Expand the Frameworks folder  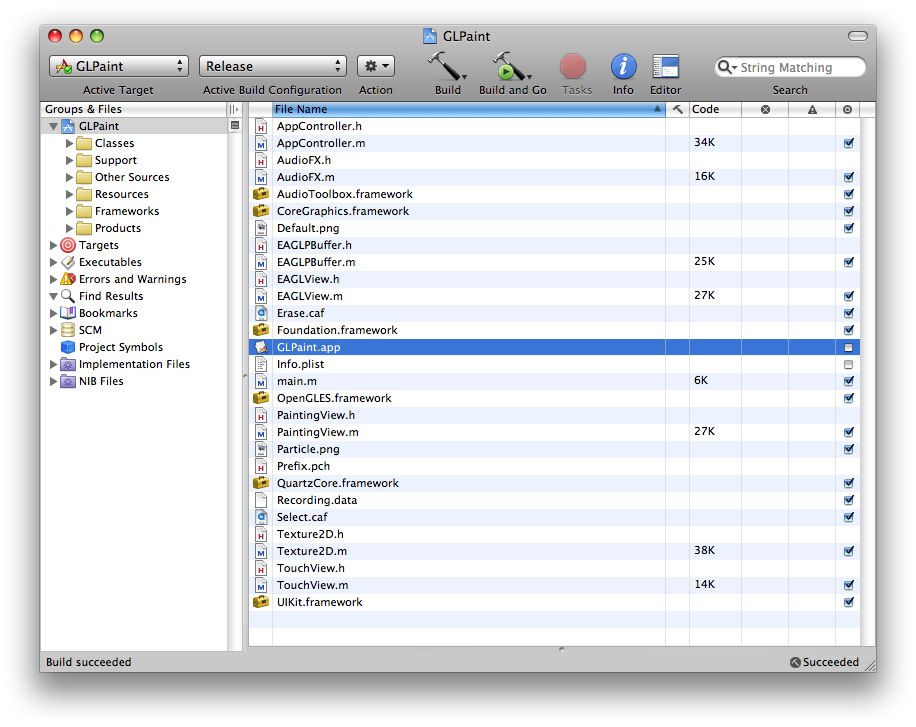tap(70, 211)
